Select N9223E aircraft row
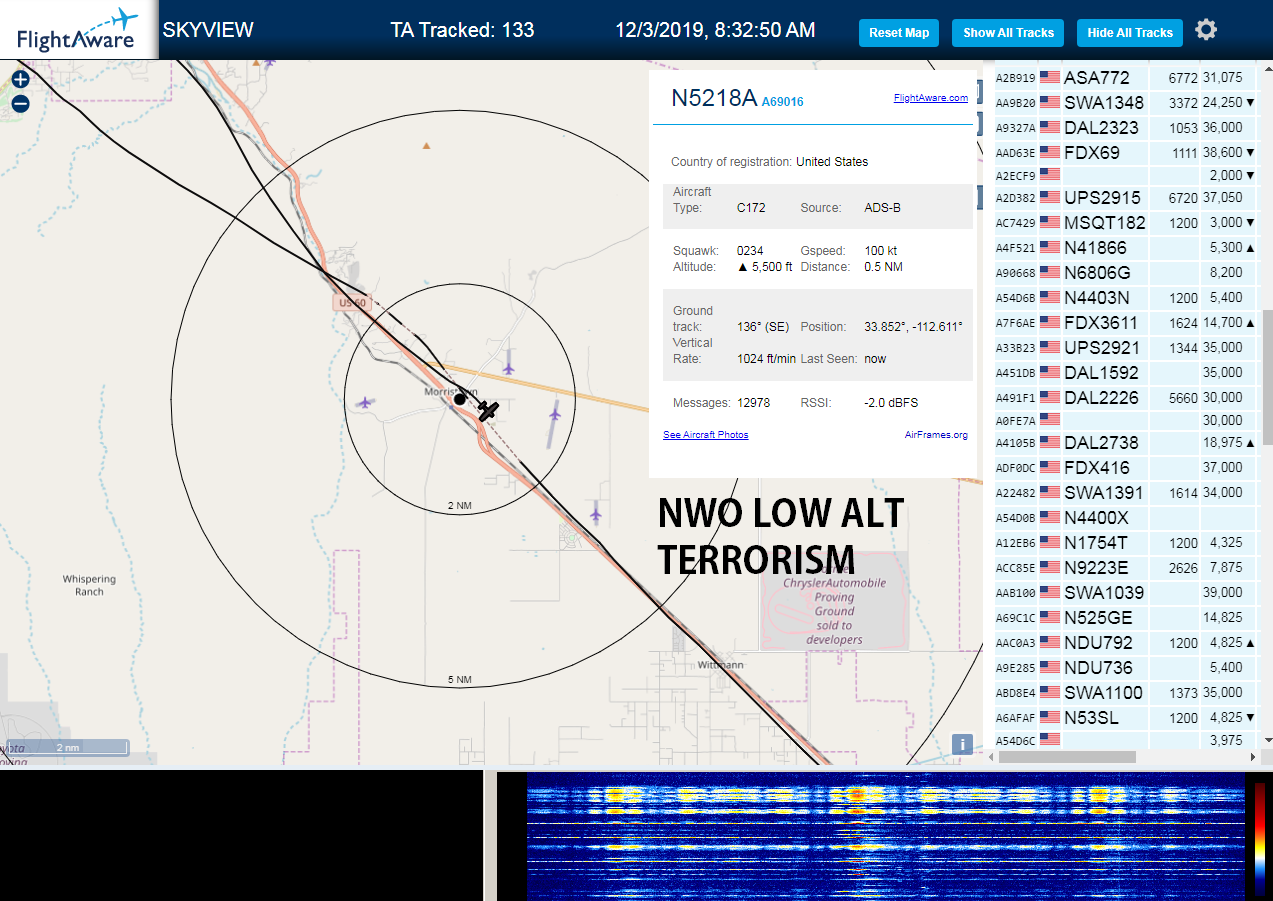1273x901 pixels. pyautogui.click(x=1126, y=567)
